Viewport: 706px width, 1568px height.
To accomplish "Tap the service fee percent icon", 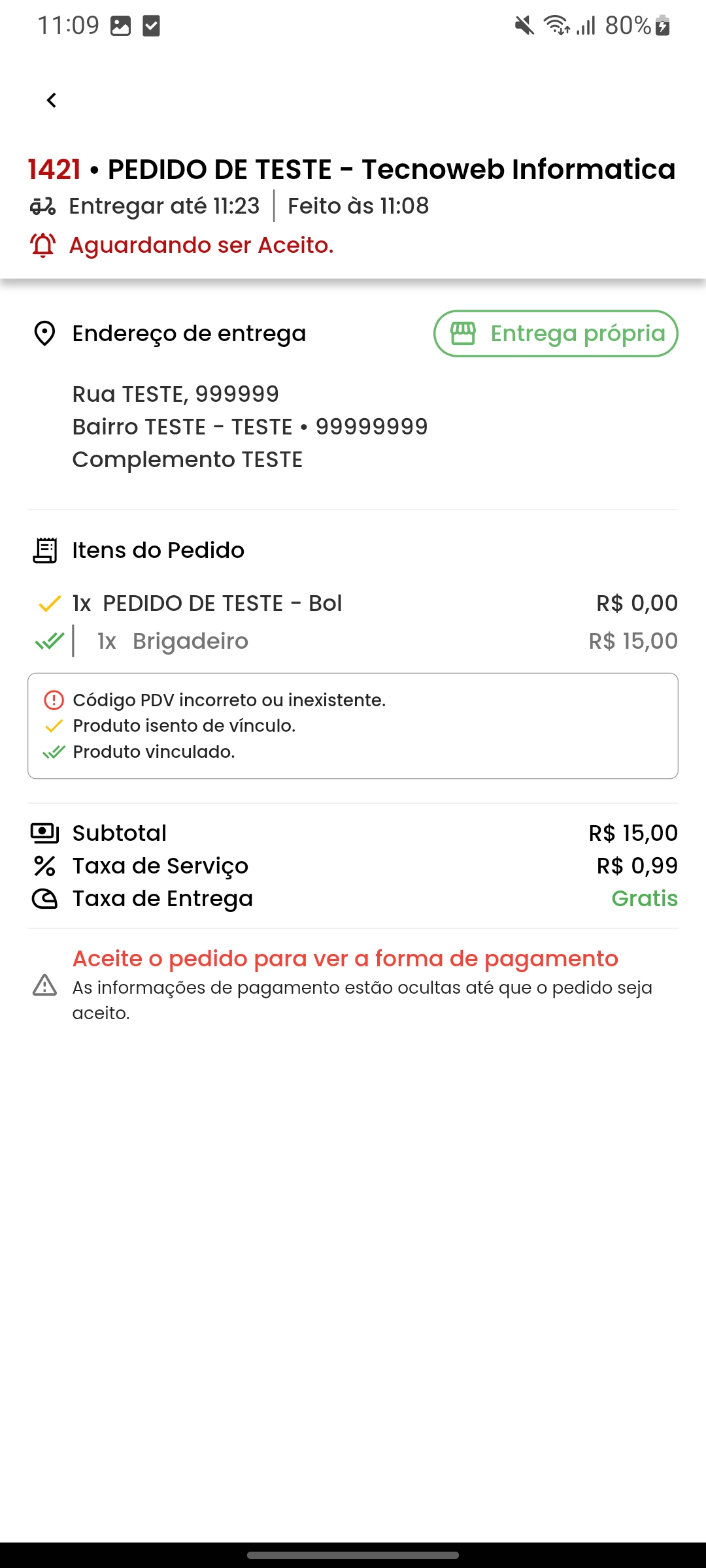I will tap(44, 866).
